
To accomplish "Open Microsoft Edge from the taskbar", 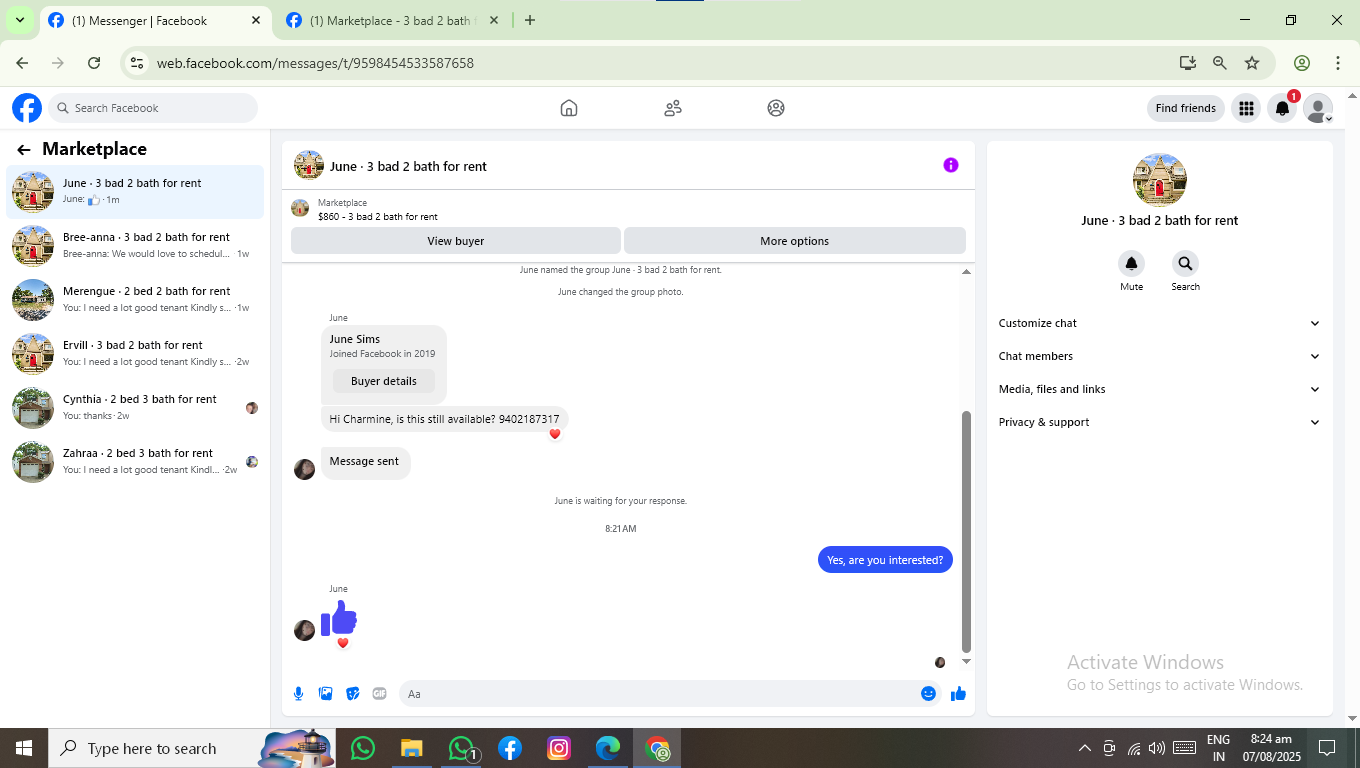I will [x=608, y=748].
